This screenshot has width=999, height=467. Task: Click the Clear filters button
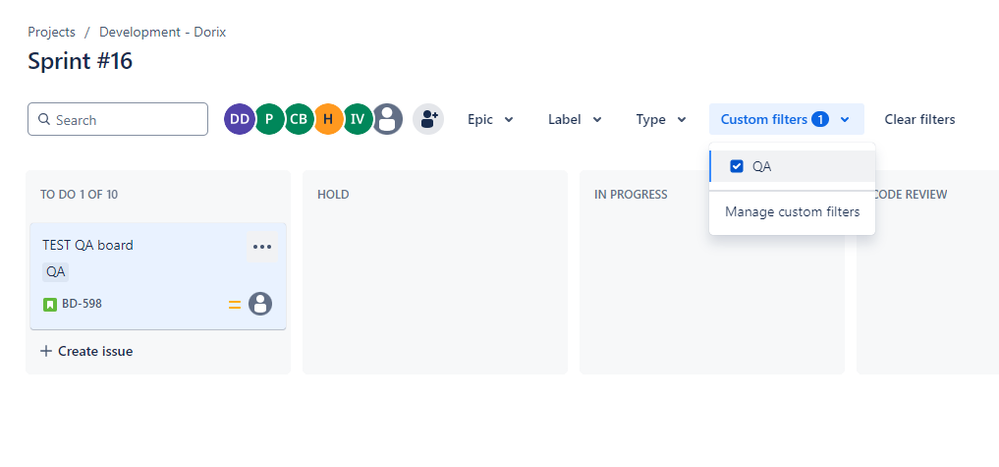[x=919, y=119]
